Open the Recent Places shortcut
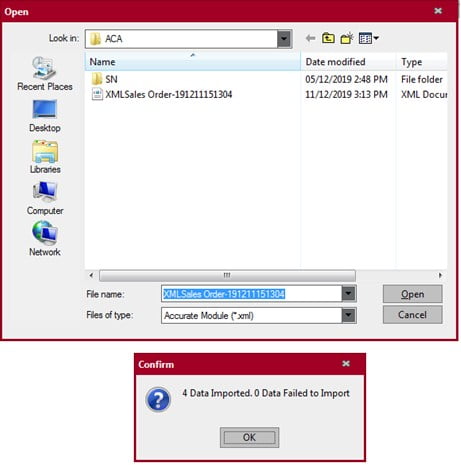 tap(45, 74)
